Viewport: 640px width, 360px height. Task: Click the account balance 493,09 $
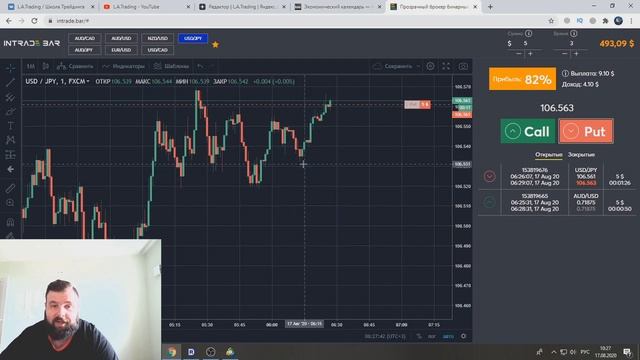pyautogui.click(x=617, y=43)
